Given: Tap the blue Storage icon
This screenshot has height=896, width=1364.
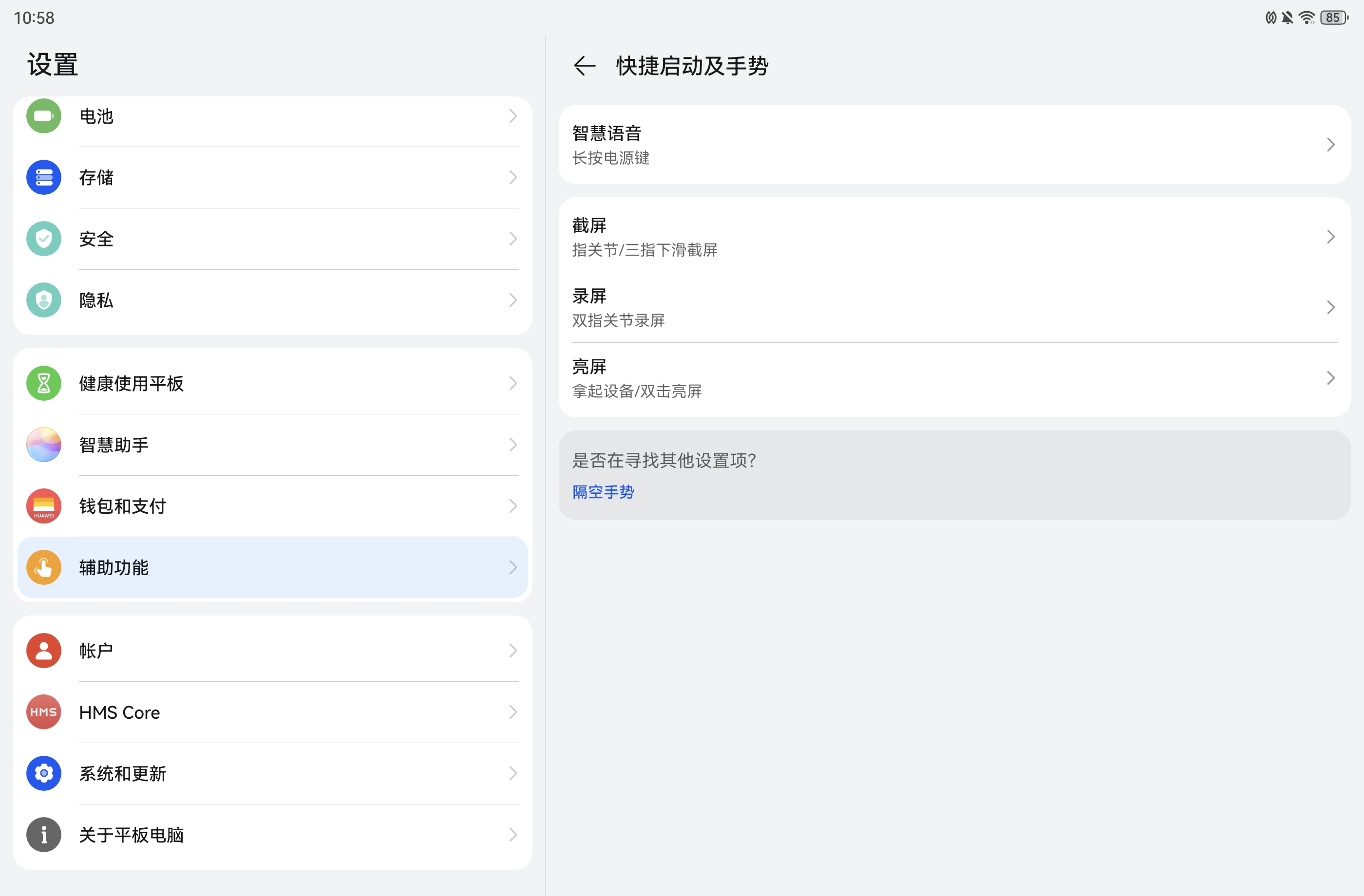Looking at the screenshot, I should (43, 178).
